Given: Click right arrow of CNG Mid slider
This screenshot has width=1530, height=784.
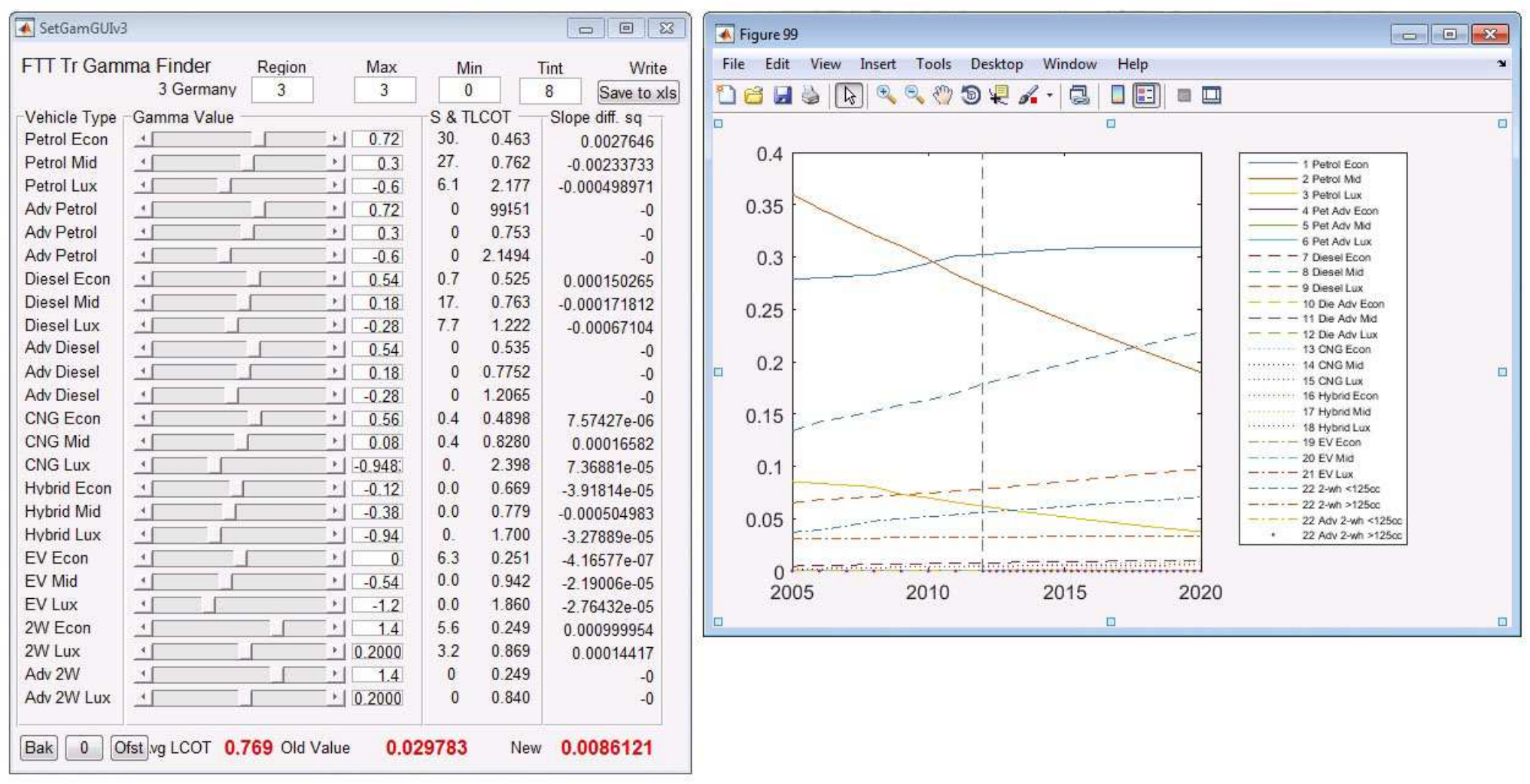Looking at the screenshot, I should coord(336,442).
